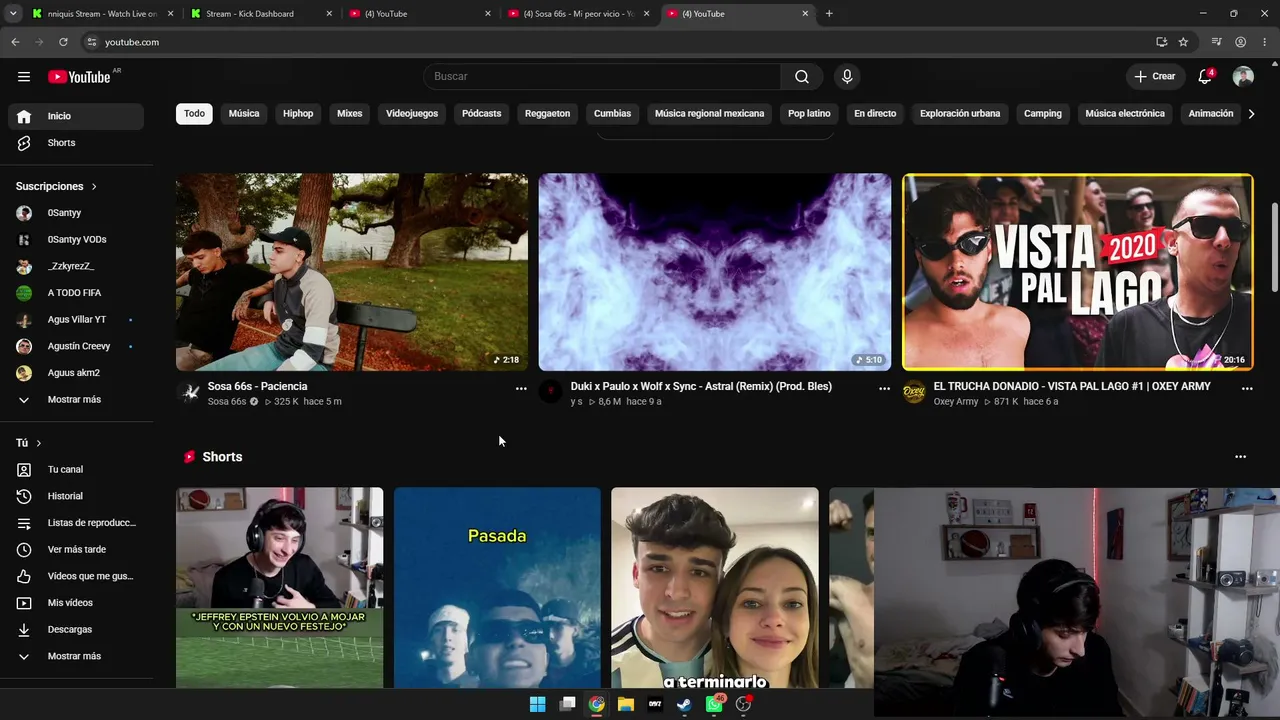Open the Tú section header

point(28,443)
